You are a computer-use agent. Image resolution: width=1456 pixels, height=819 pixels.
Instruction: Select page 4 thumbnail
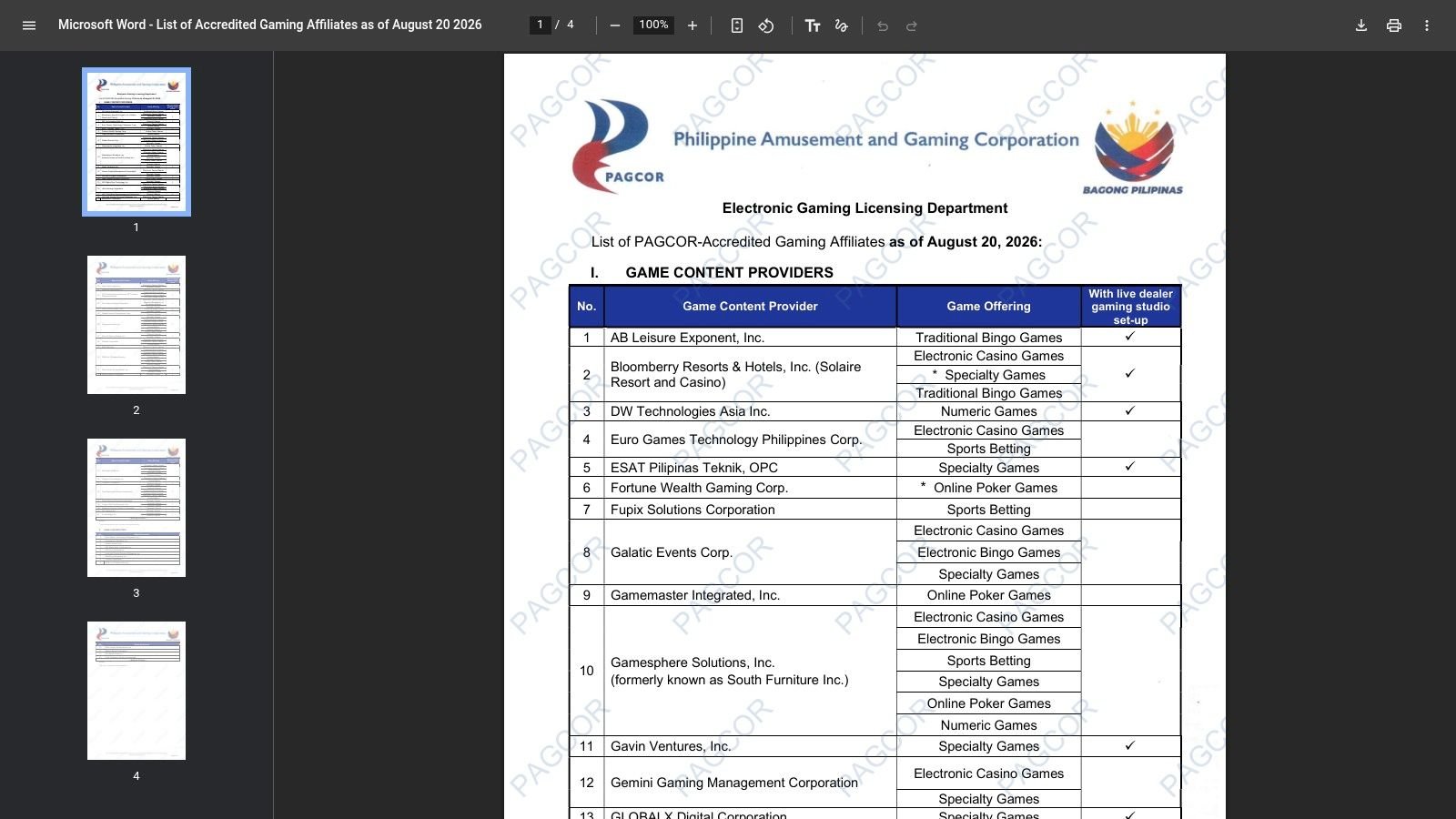tap(136, 691)
